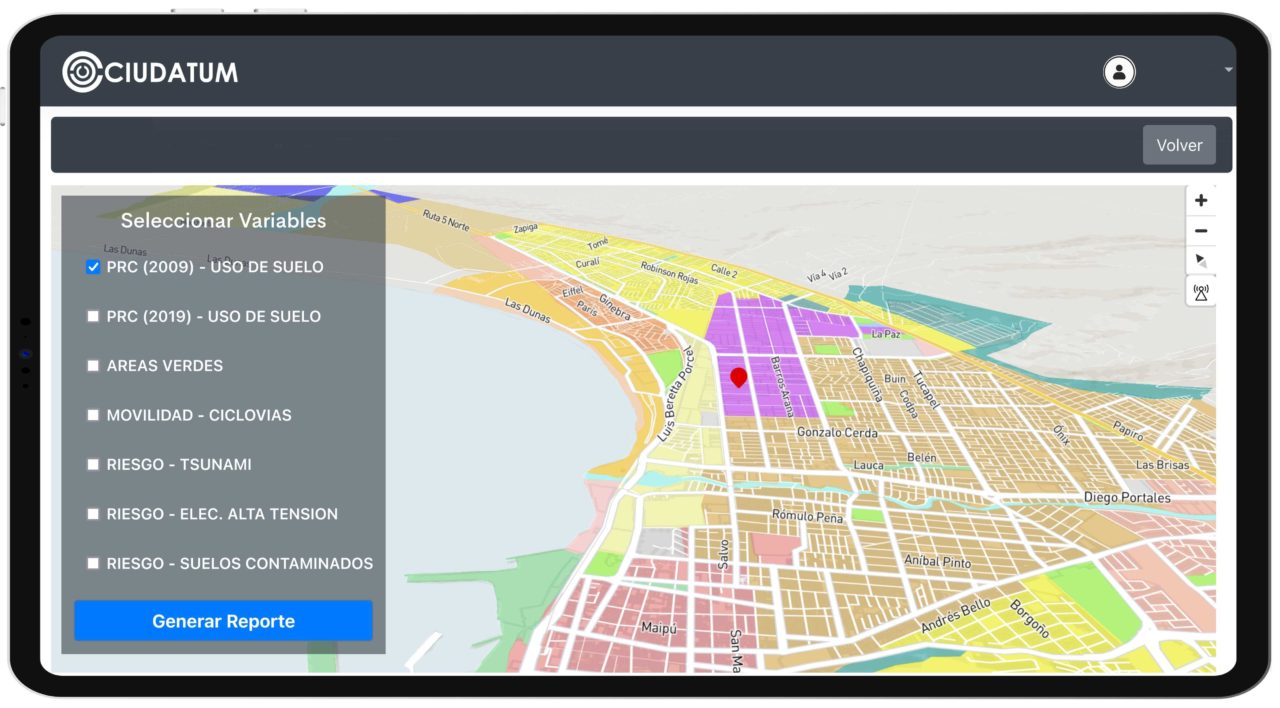The image size is (1280, 708).
Task: Click the Maipú street label
Action: [x=660, y=628]
